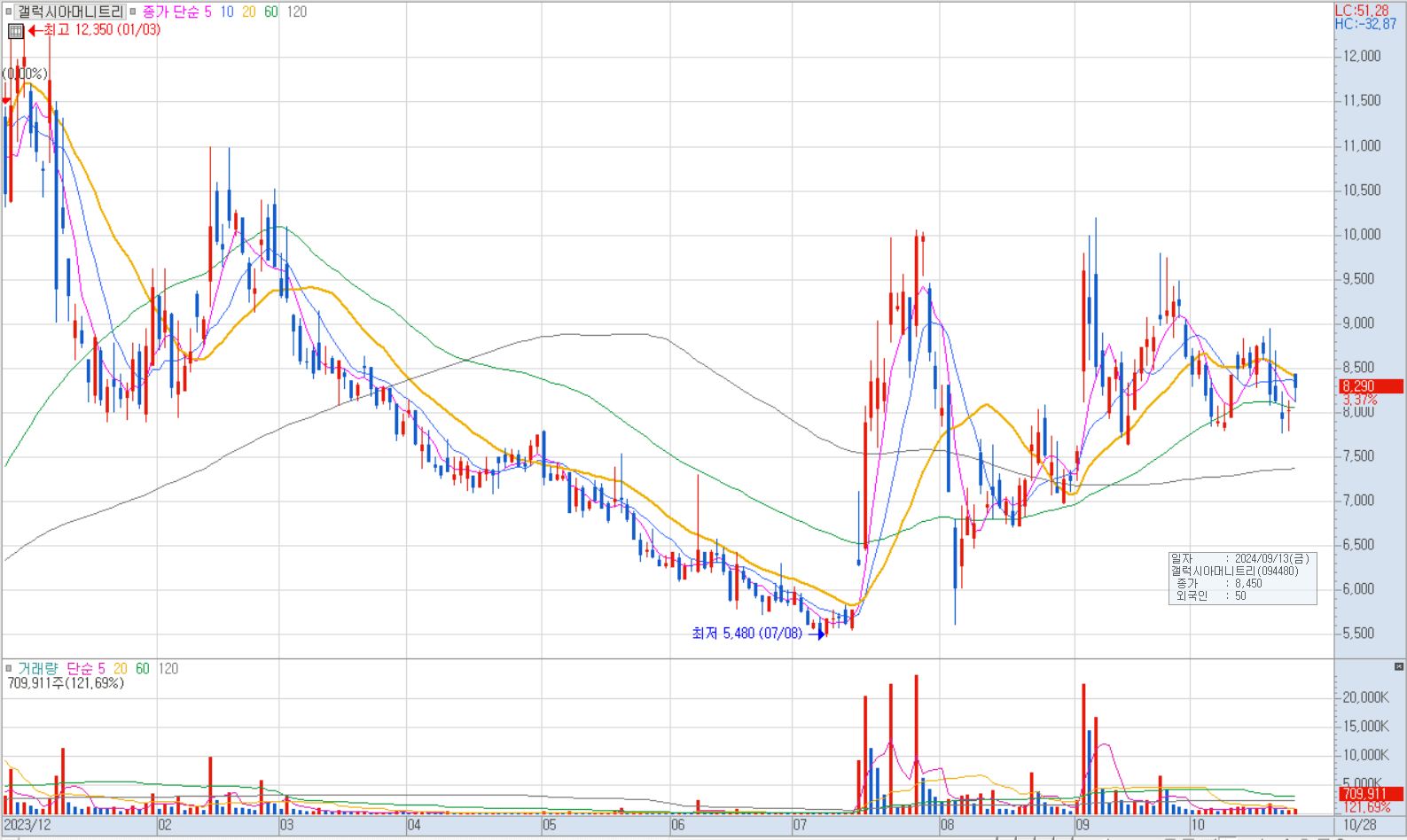Select the price 120-day moving average legend

pos(297,12)
